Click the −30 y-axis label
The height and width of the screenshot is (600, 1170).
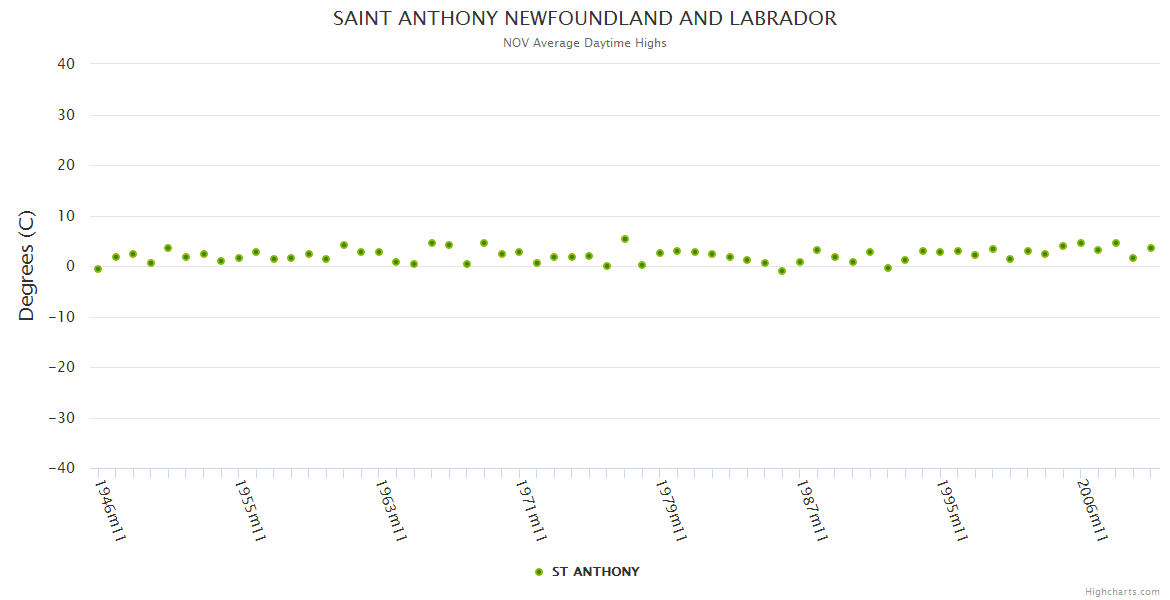coord(61,418)
